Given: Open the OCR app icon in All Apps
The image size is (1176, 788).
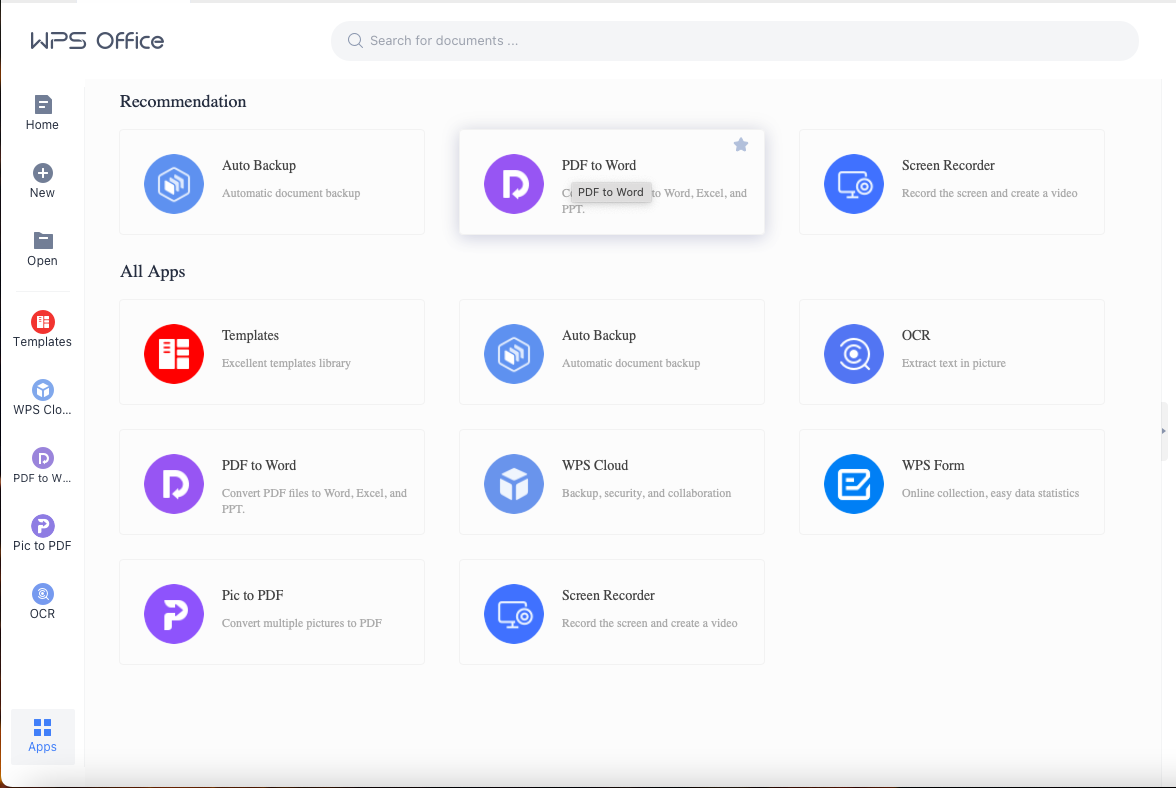Looking at the screenshot, I should click(x=854, y=354).
